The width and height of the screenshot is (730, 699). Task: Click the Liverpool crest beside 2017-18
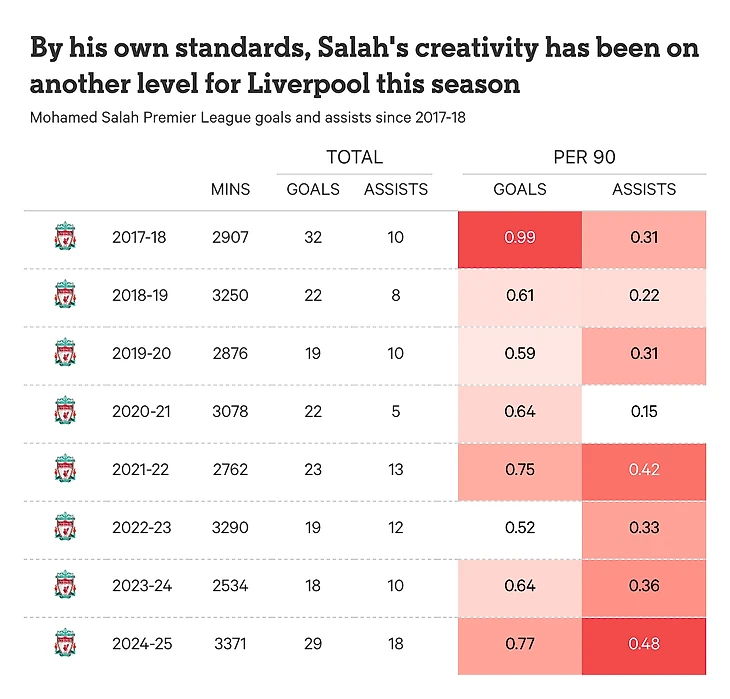[65, 238]
